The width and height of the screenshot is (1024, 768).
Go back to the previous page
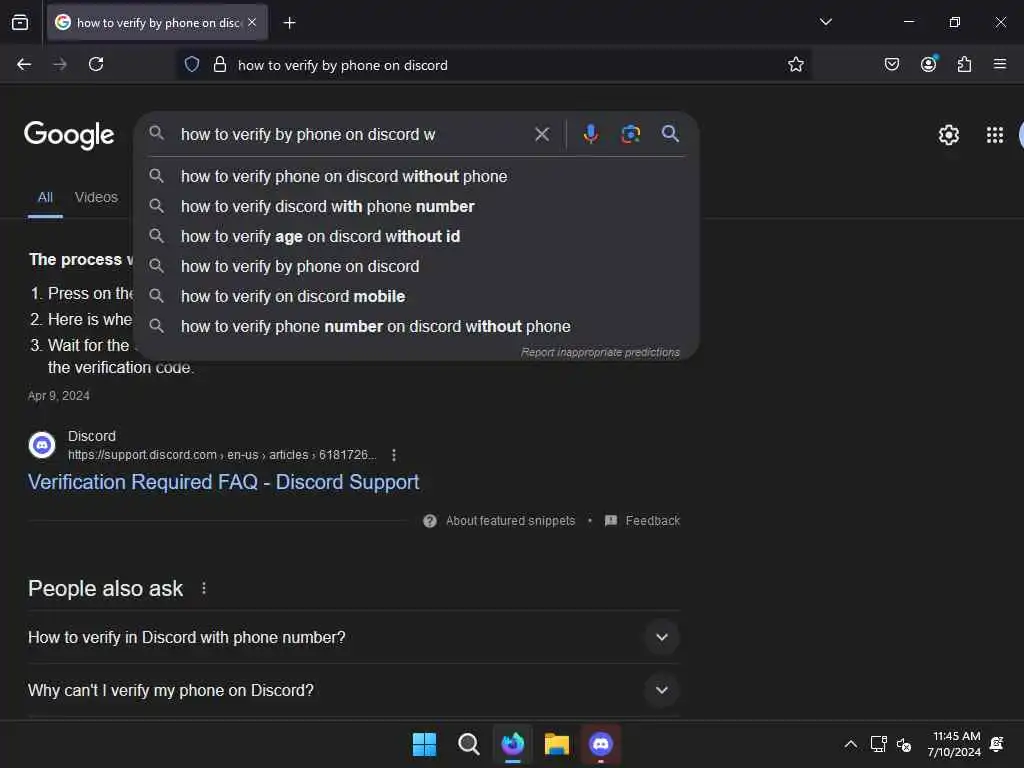[24, 64]
